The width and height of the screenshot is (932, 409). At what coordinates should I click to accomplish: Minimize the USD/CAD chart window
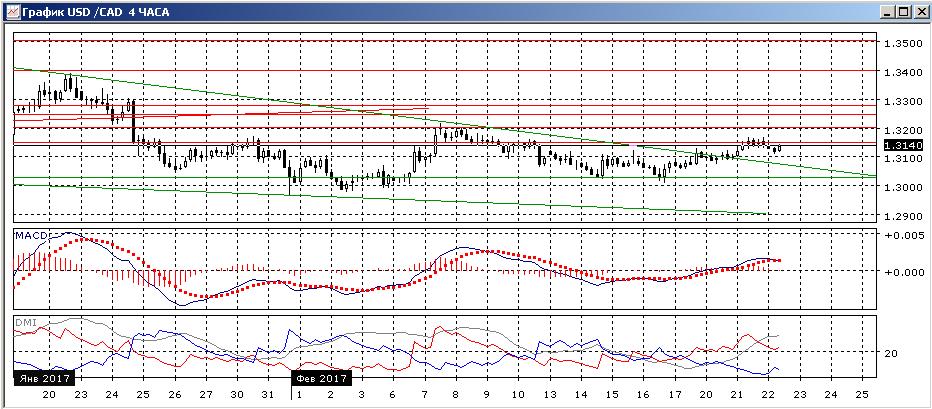tap(887, 11)
